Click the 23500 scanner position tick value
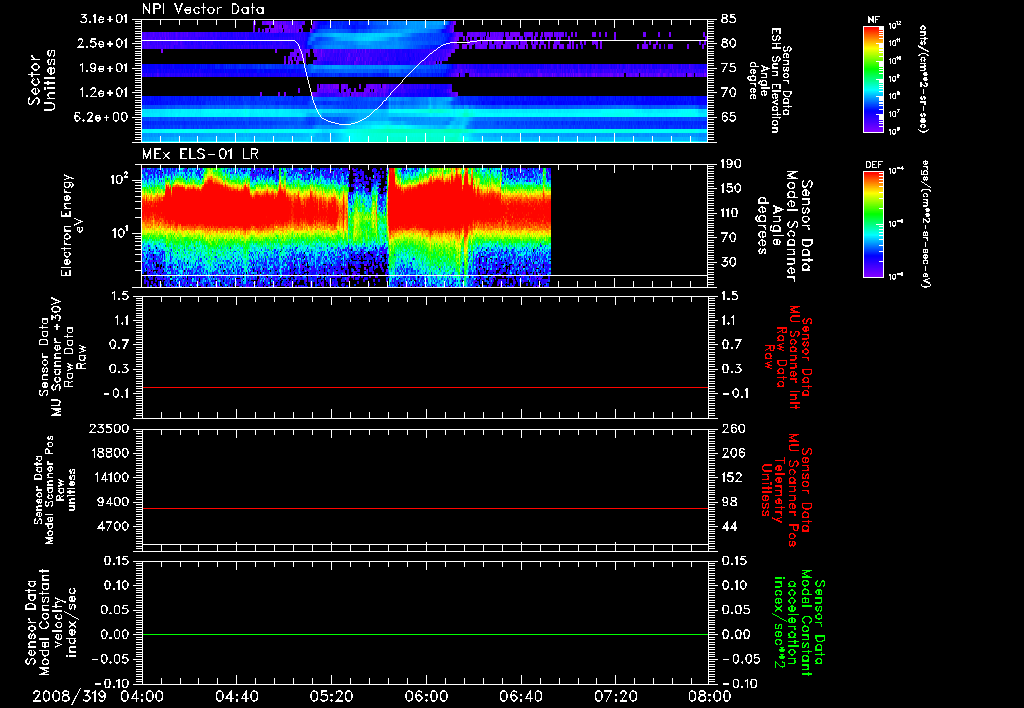 click(109, 429)
